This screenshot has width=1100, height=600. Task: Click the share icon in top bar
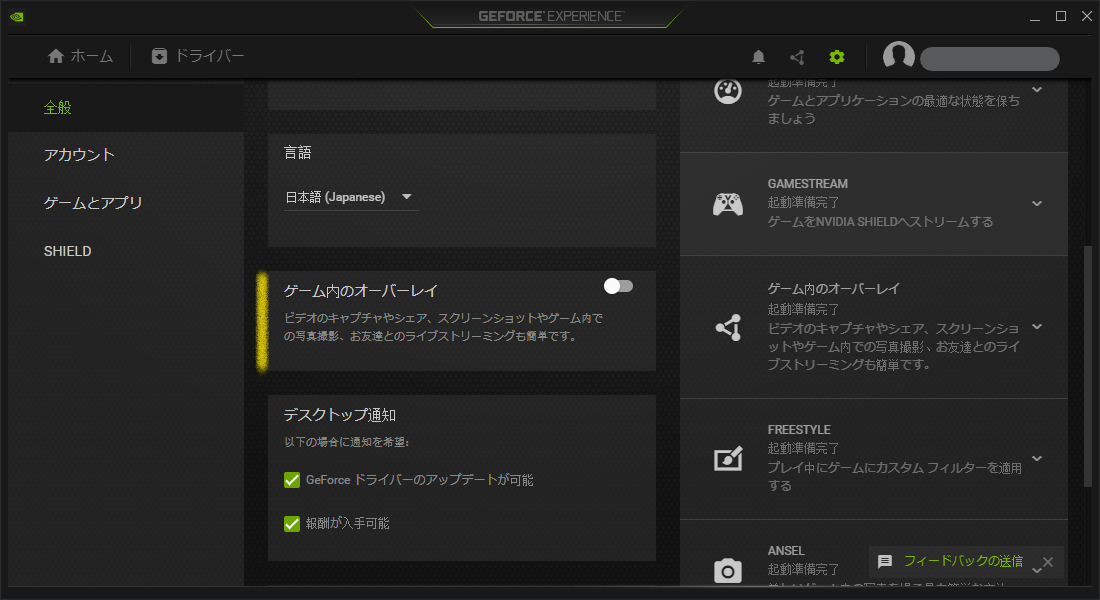coord(797,57)
